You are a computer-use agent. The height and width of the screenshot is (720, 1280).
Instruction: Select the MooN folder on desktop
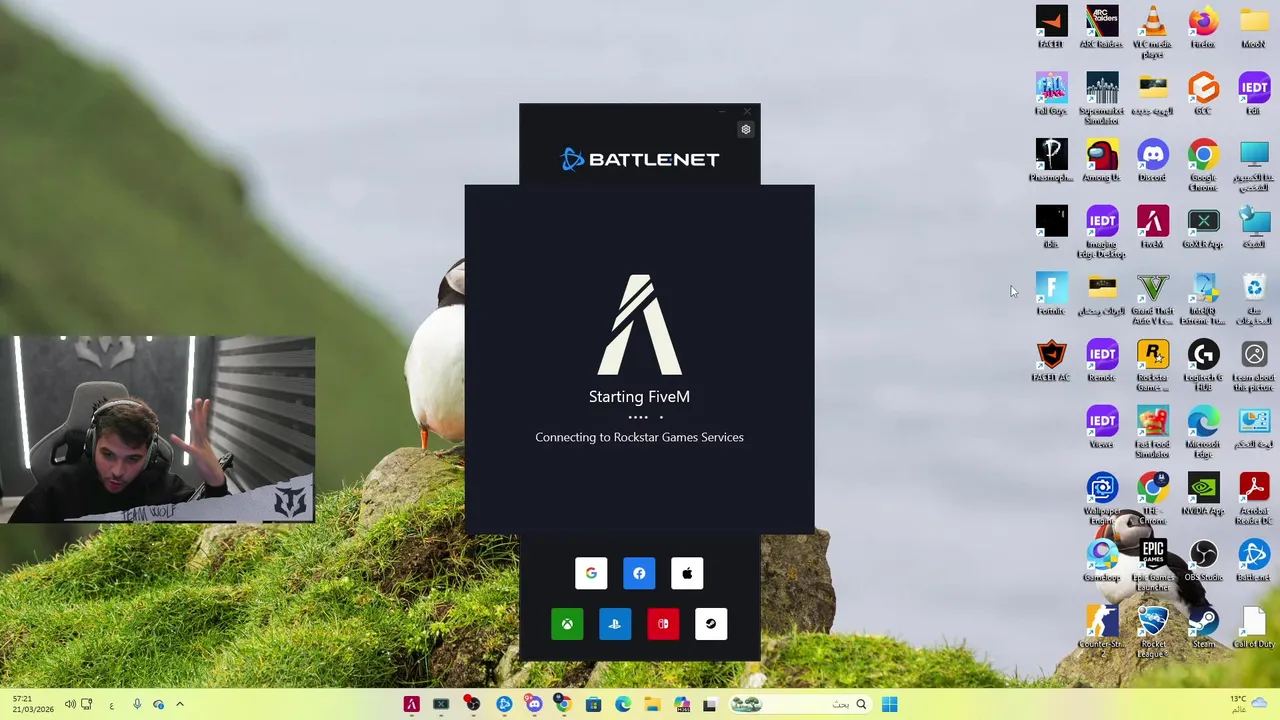point(1254,28)
